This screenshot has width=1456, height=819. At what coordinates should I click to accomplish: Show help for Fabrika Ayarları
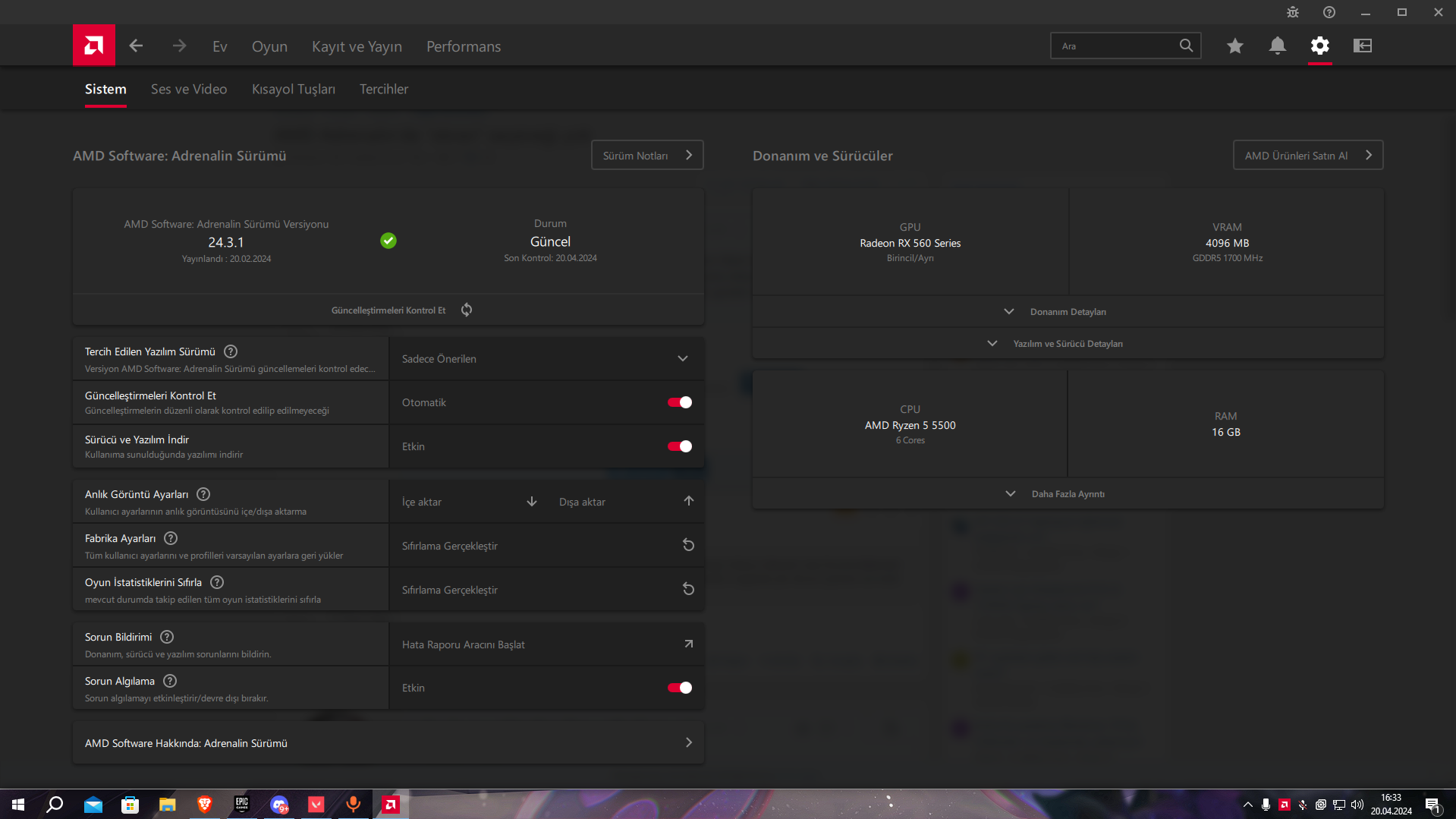click(x=171, y=538)
